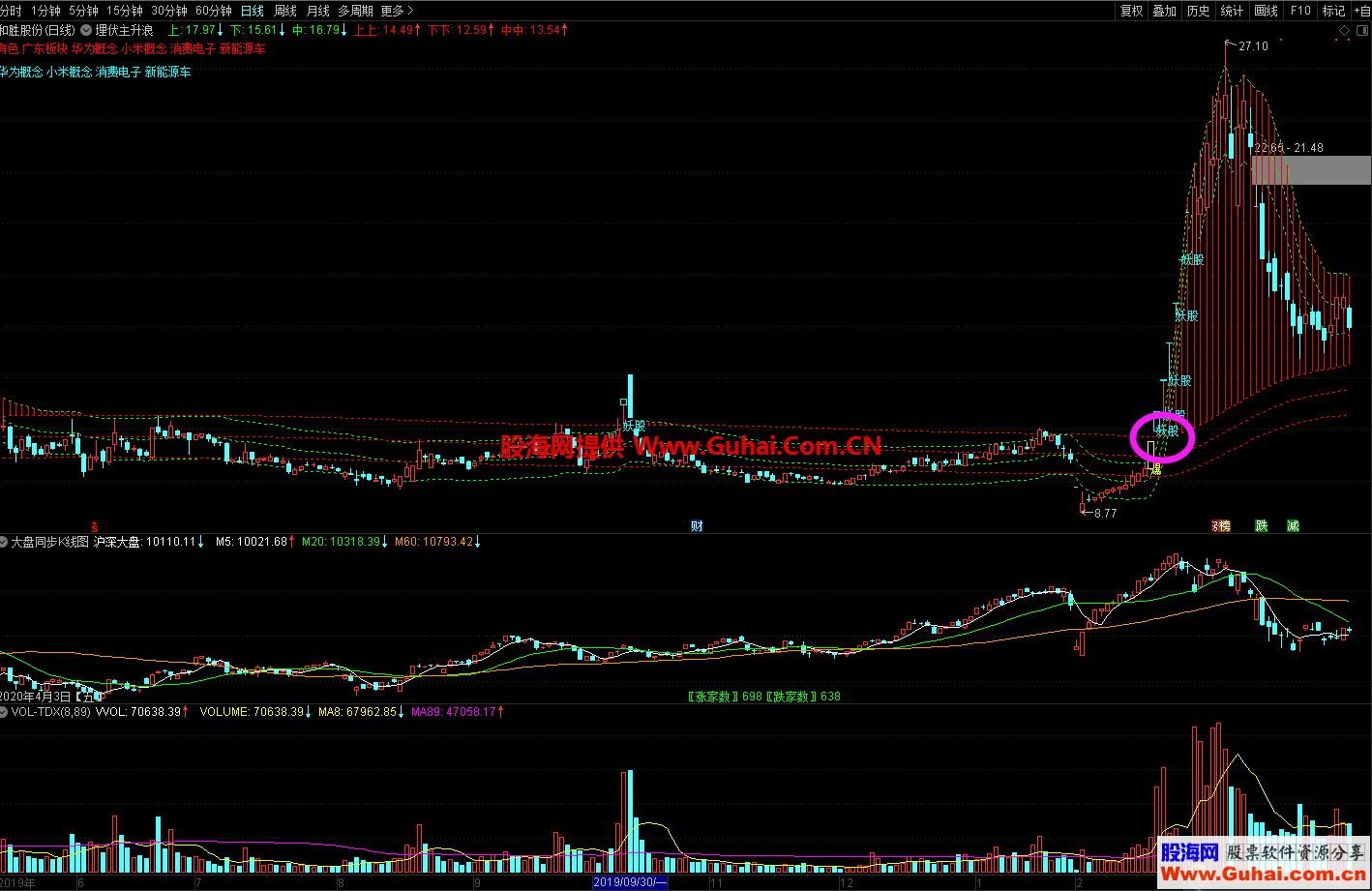Click the red S marker near the lower left of the price chart
Viewport: 1372px width, 891px height.
pos(95,525)
